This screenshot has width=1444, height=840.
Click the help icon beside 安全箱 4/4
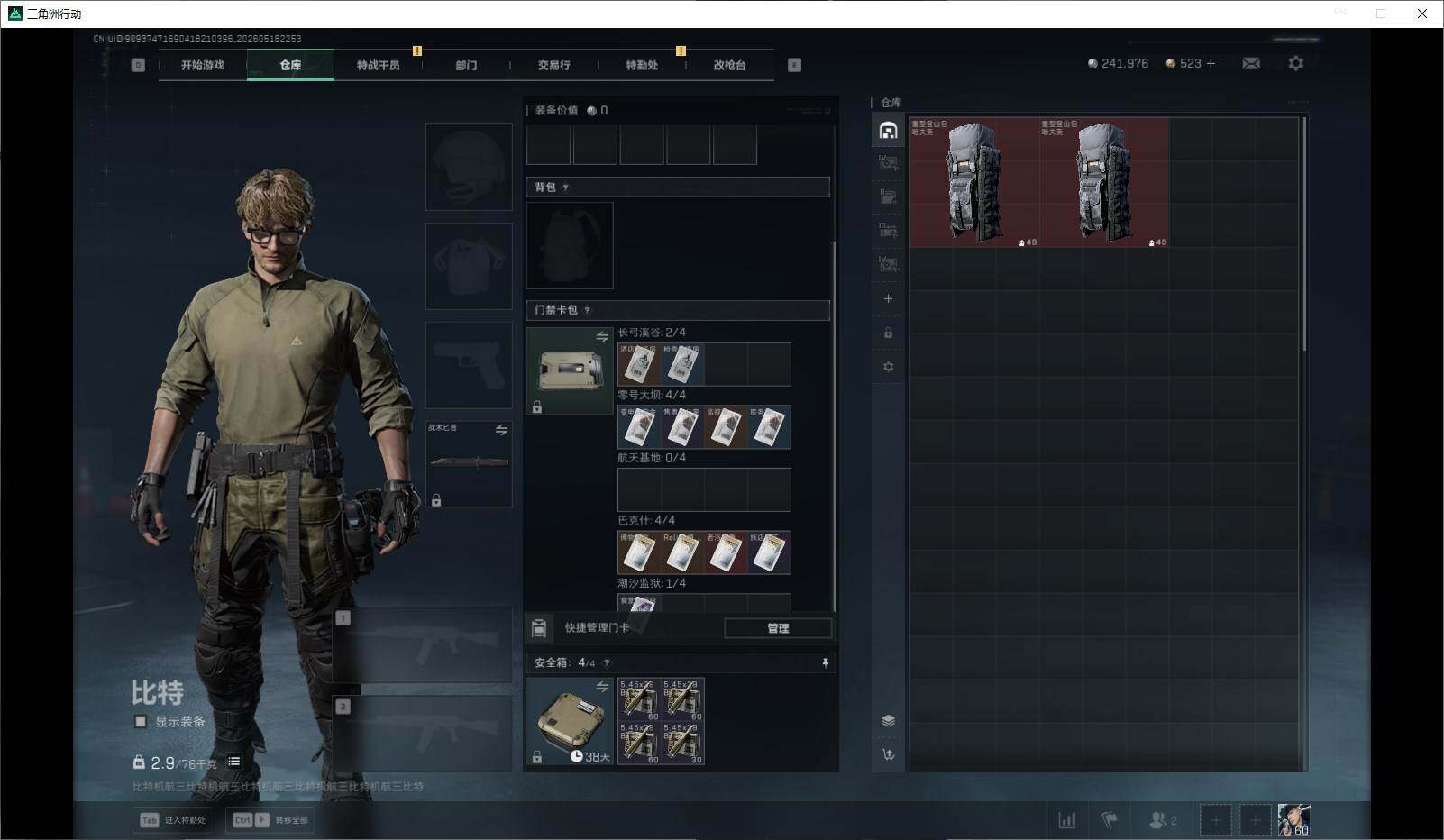[x=606, y=662]
